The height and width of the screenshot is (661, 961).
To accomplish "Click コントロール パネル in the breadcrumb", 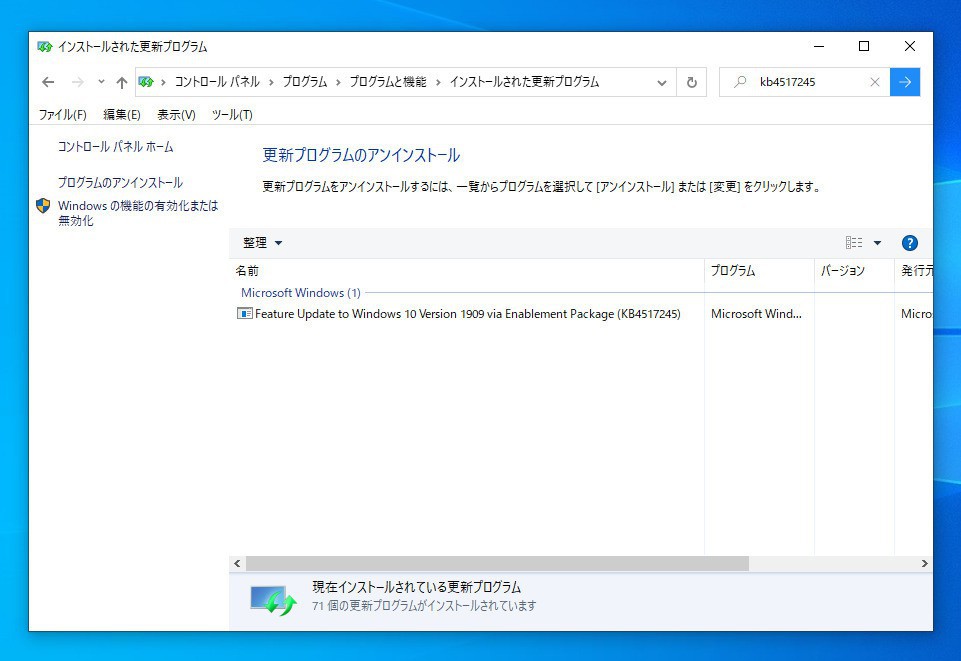I will click(217, 81).
